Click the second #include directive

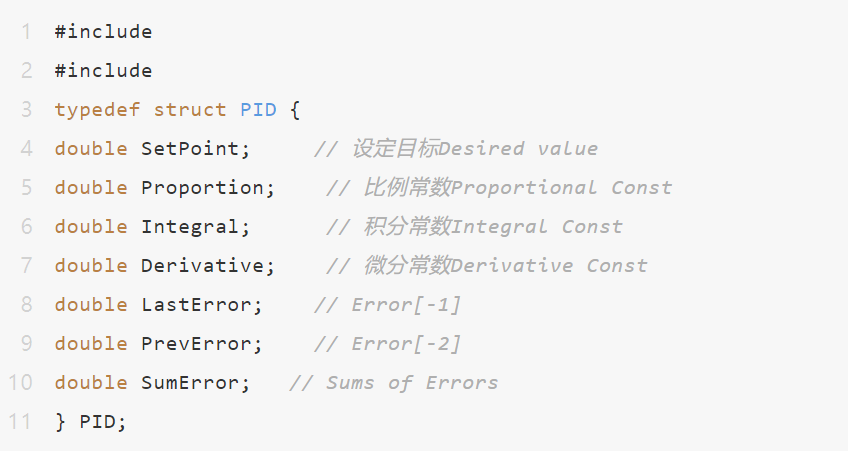[x=103, y=71]
